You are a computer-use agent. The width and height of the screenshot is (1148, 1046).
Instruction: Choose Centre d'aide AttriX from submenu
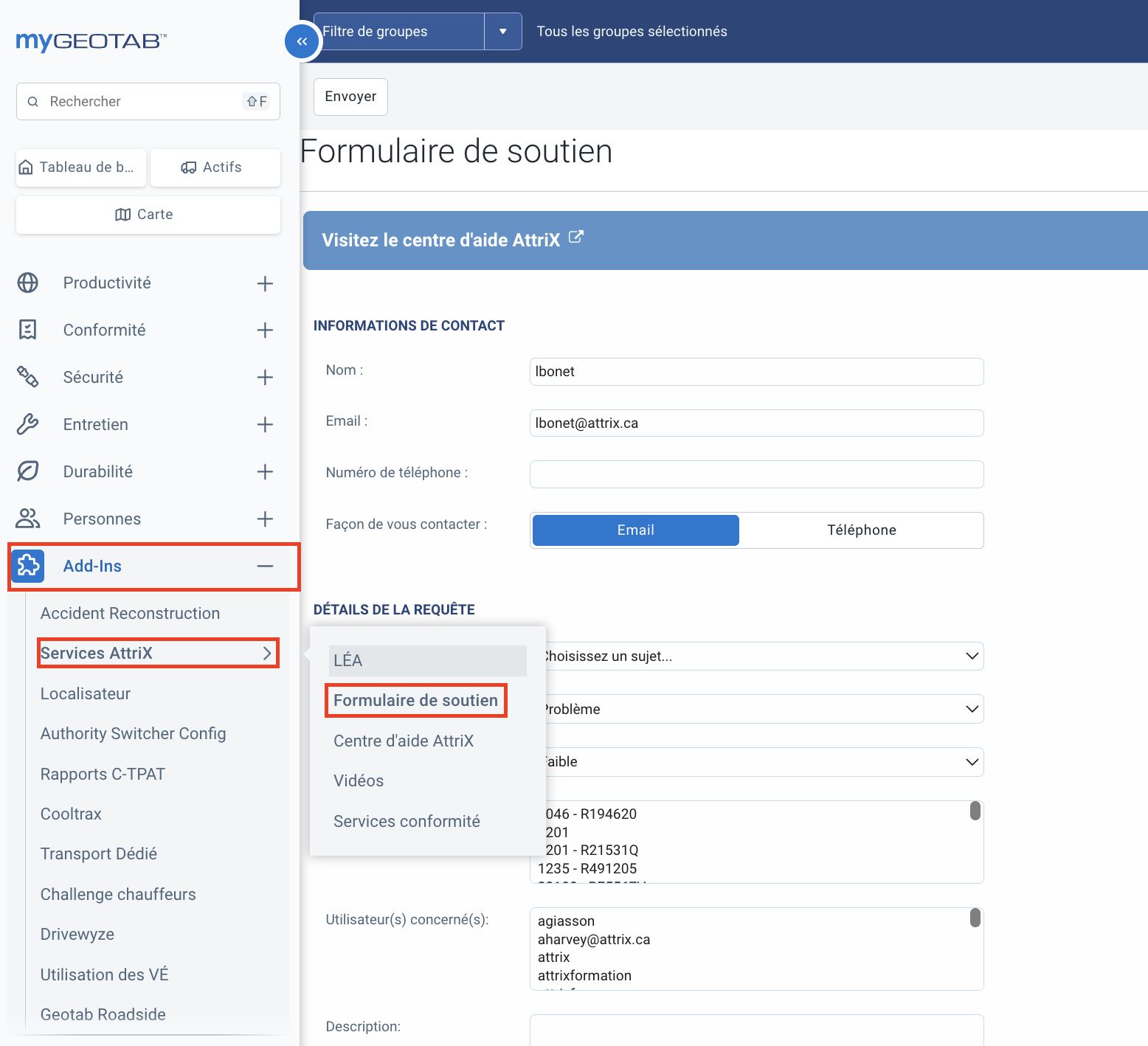click(404, 741)
